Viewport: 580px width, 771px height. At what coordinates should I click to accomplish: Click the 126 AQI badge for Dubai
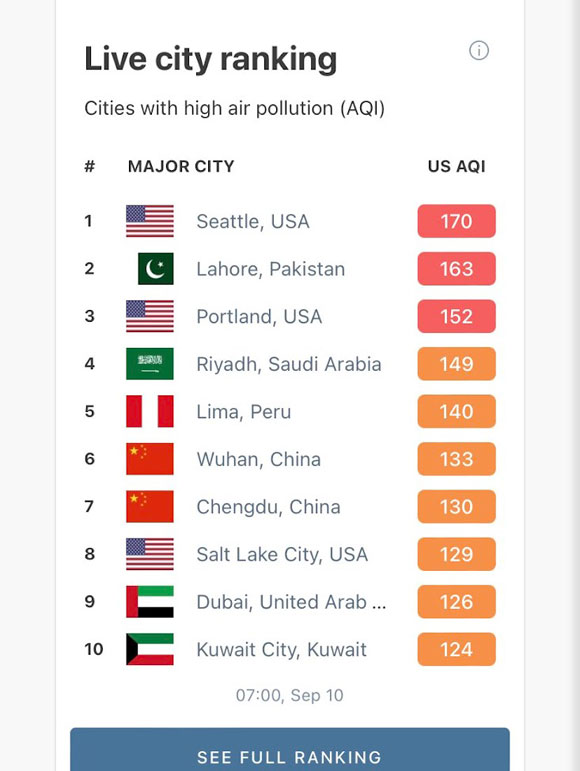click(457, 601)
